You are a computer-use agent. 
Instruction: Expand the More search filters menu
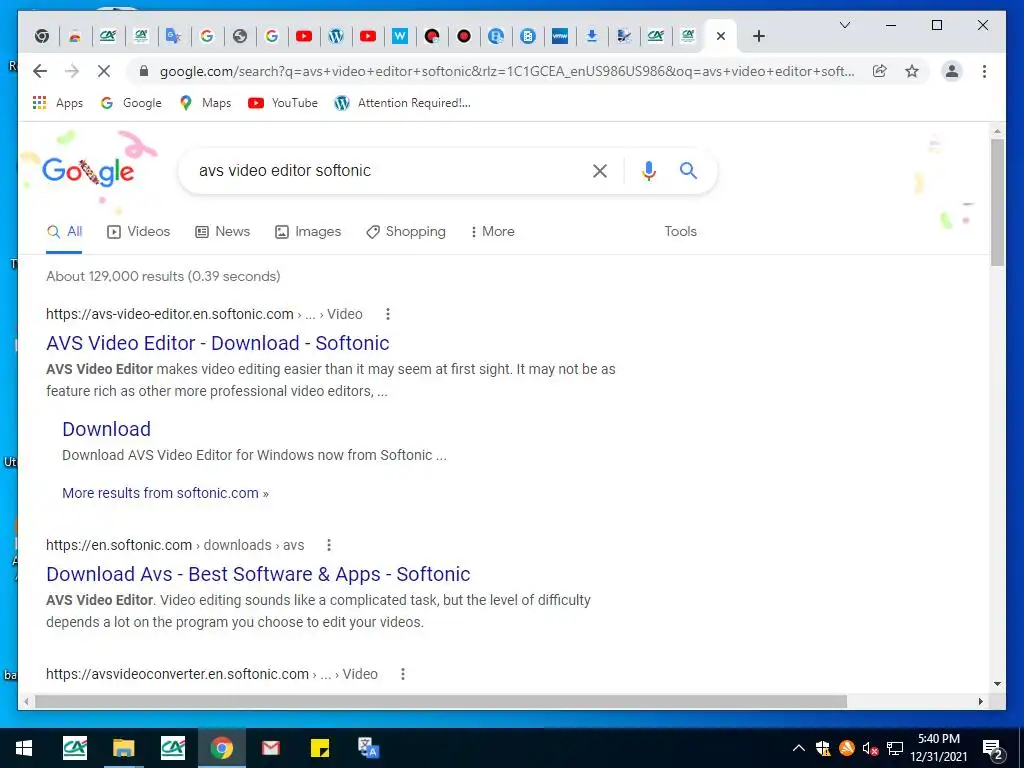[492, 232]
